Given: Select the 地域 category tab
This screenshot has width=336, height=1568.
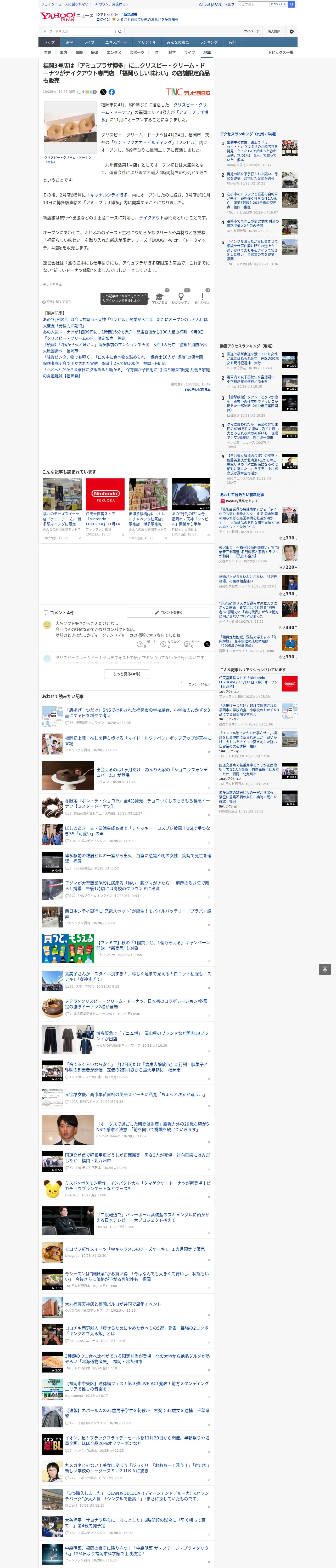Looking at the screenshot, I should pyautogui.click(x=207, y=52).
